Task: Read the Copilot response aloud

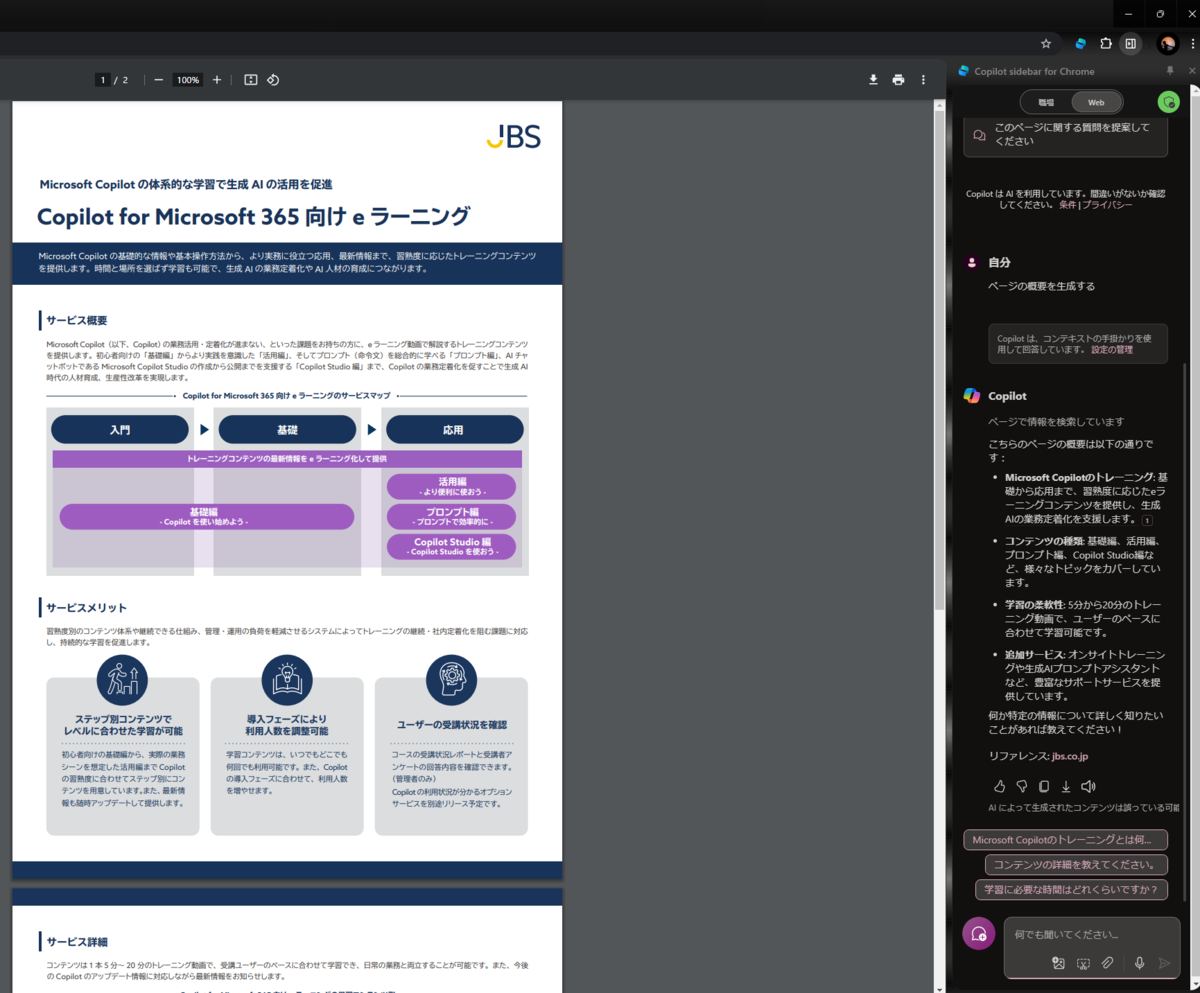Action: pos(1090,786)
